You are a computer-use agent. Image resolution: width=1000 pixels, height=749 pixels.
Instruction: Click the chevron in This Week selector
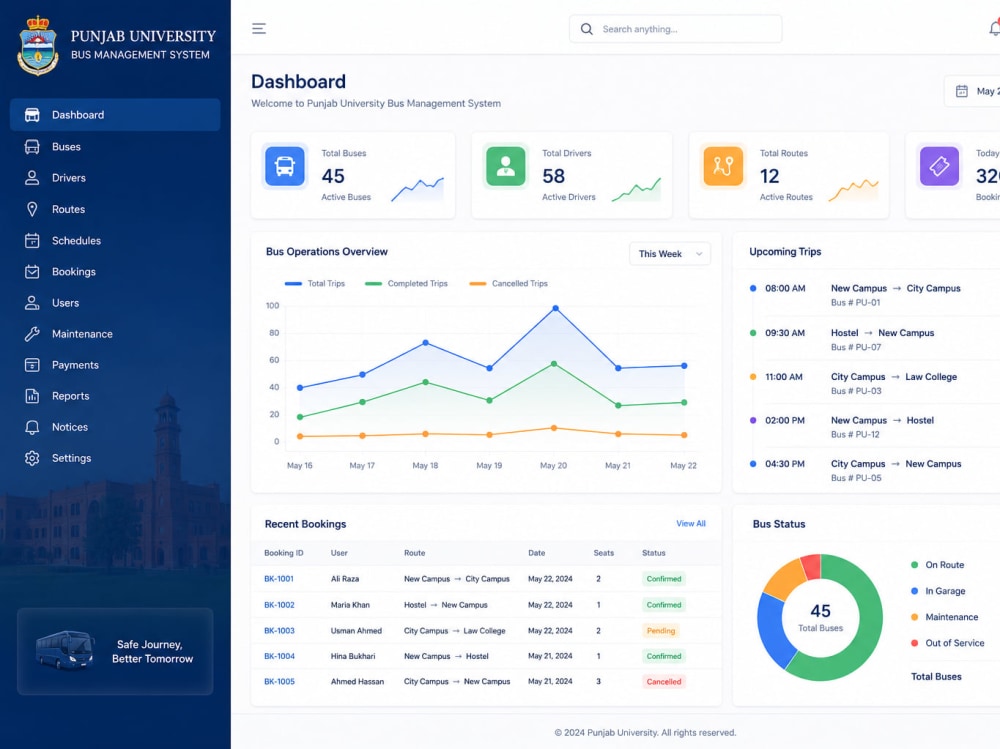(699, 254)
